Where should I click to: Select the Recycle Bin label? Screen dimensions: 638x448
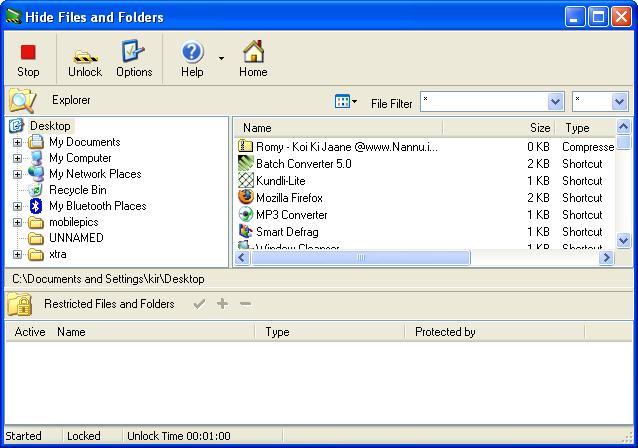(x=78, y=190)
